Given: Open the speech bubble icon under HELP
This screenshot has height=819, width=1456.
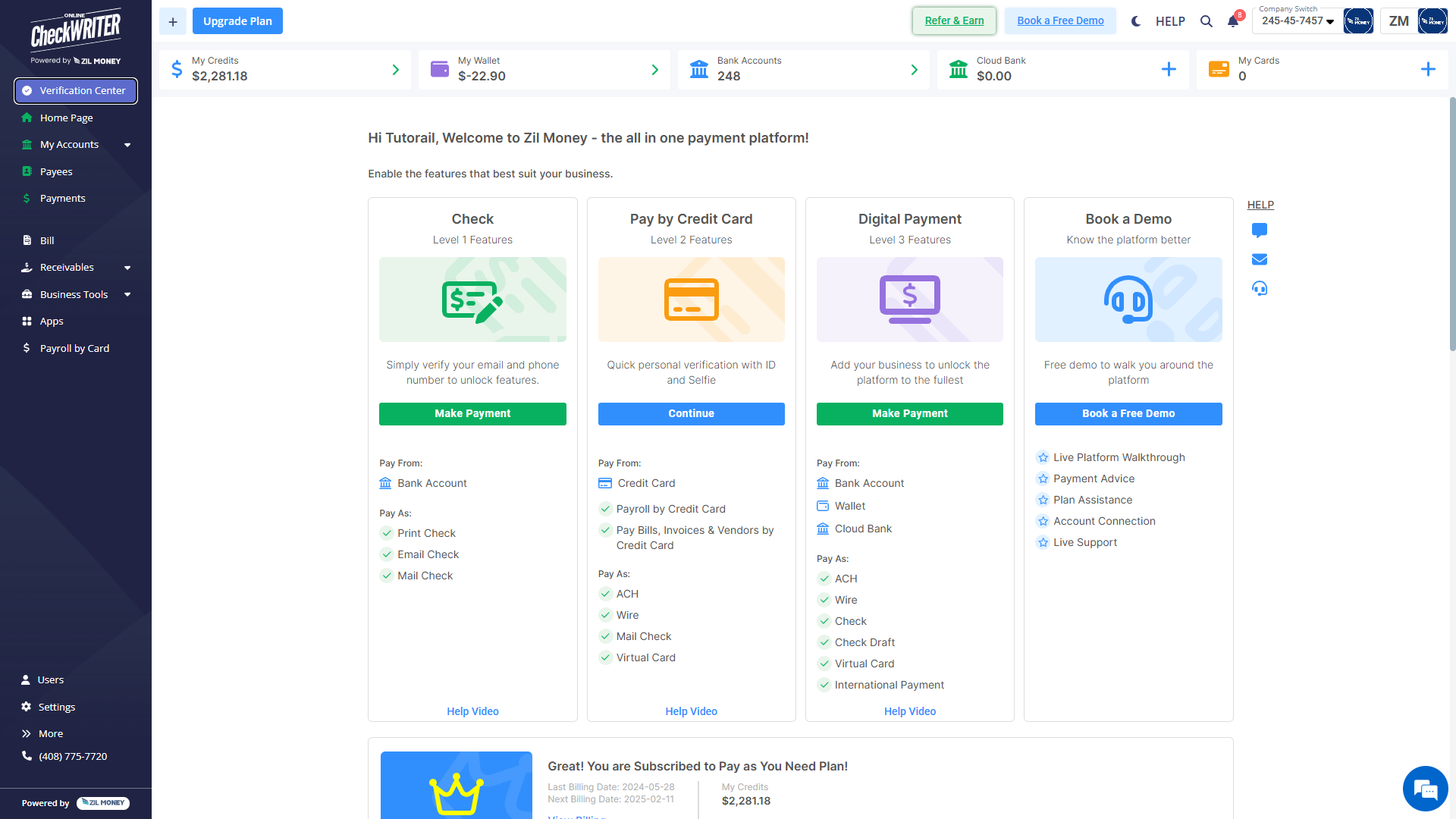Looking at the screenshot, I should (x=1260, y=231).
